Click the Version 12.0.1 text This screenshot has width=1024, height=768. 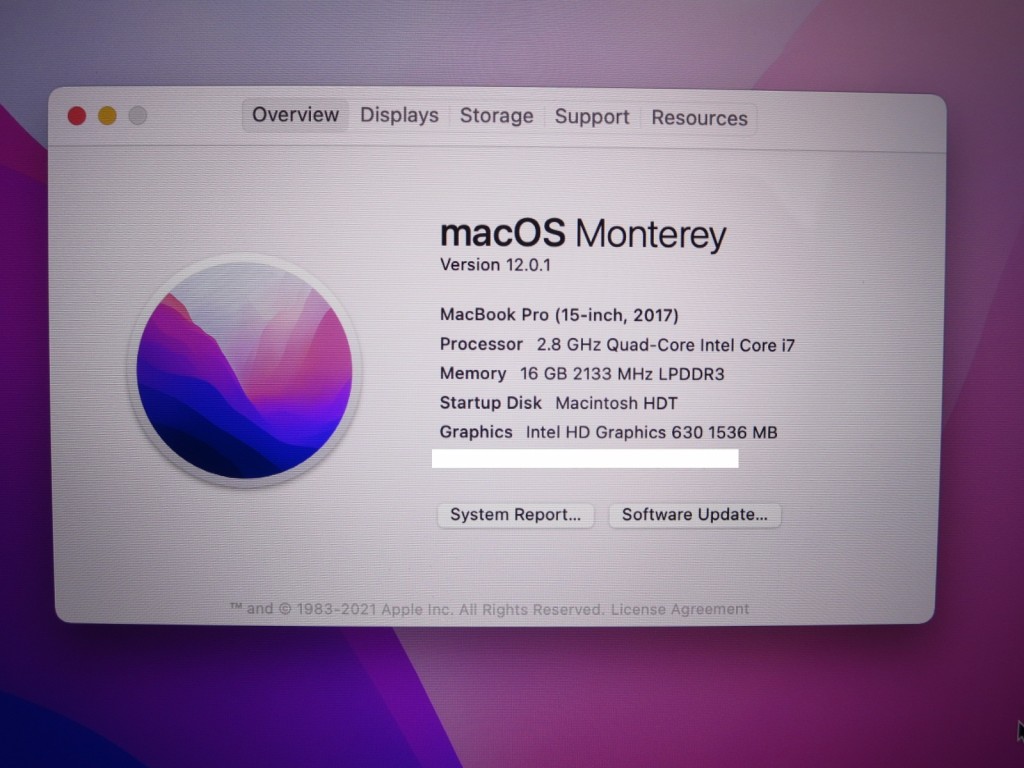[x=495, y=265]
